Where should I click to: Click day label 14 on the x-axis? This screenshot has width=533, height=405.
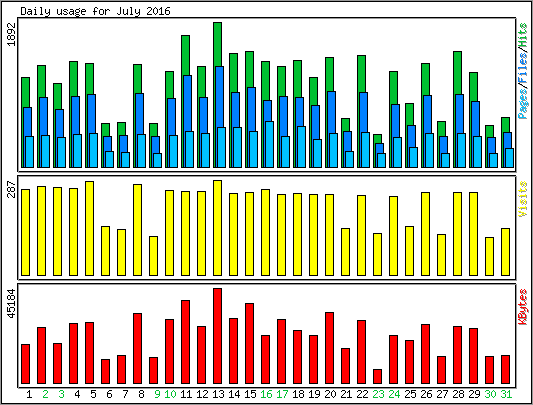(x=234, y=394)
